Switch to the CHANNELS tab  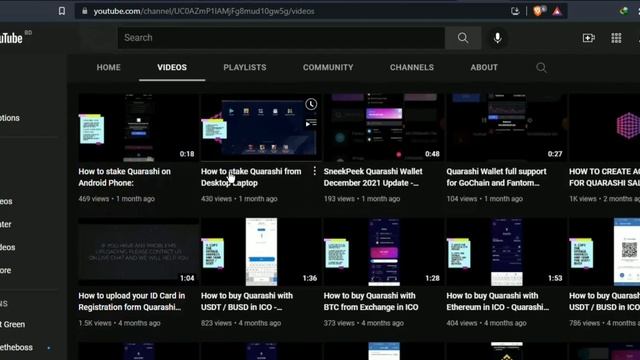pyautogui.click(x=411, y=67)
